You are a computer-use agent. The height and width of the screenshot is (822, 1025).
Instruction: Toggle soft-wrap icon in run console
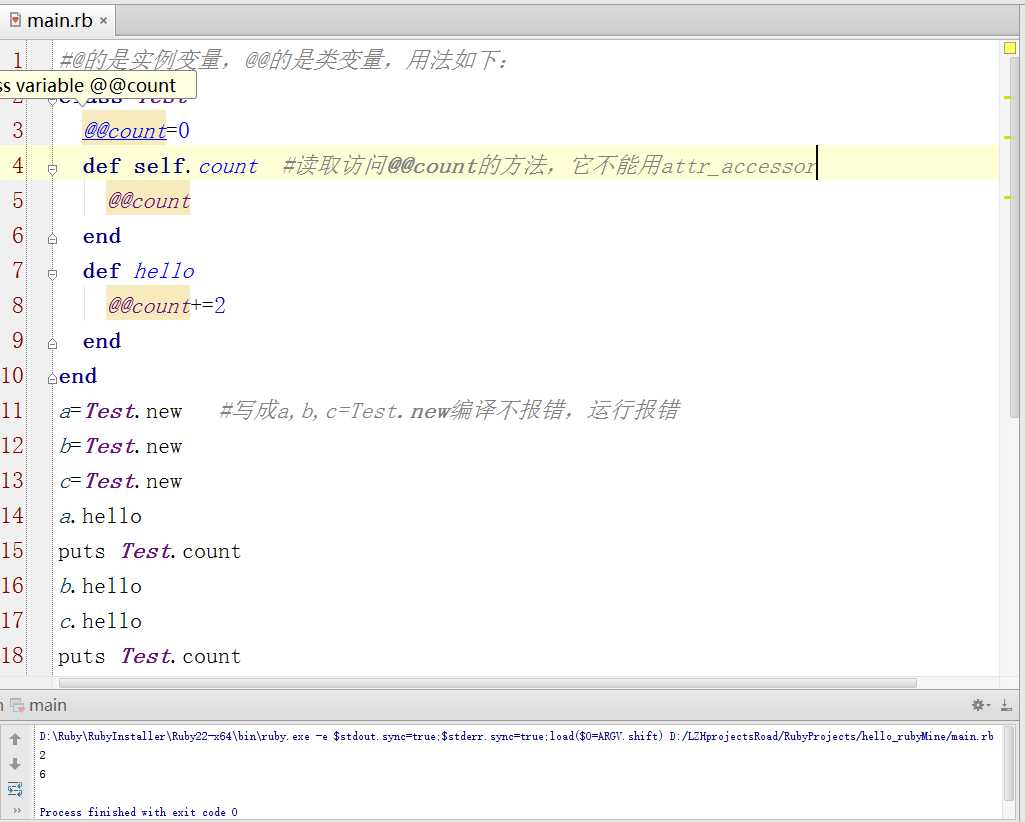click(15, 789)
